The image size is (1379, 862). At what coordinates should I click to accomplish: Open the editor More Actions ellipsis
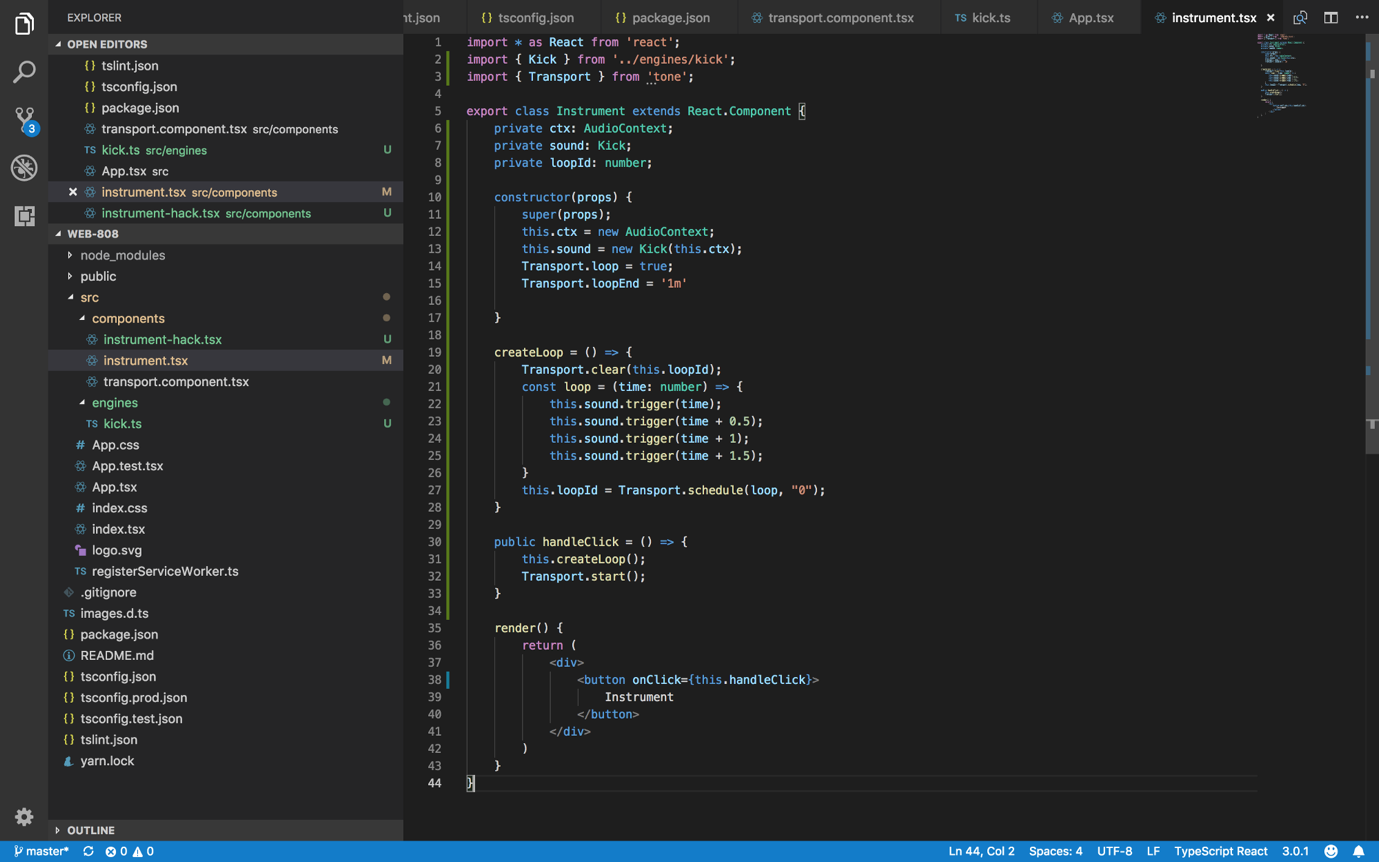point(1362,17)
